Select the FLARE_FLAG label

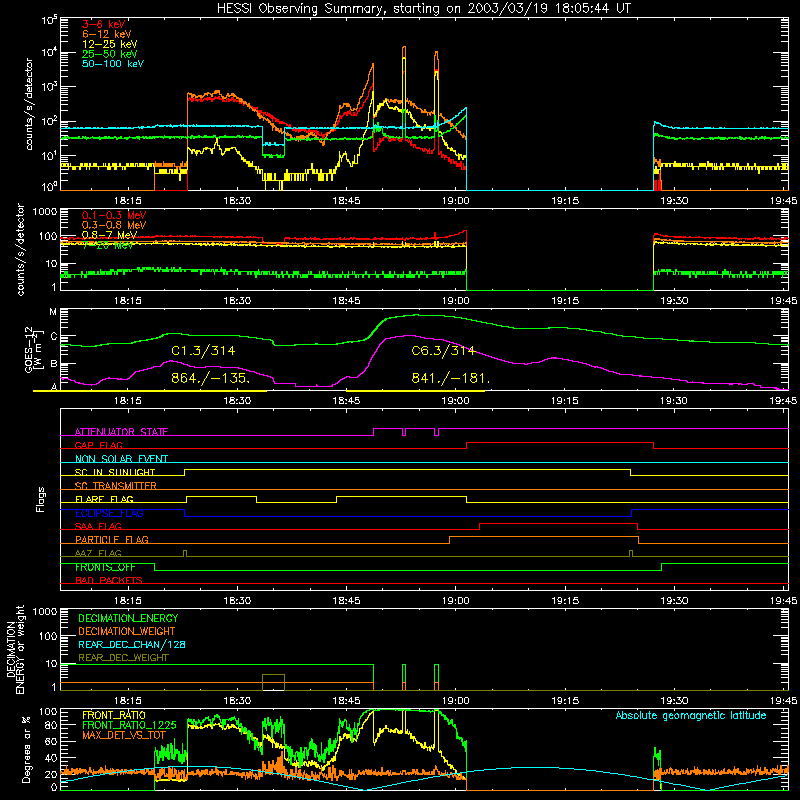[x=104, y=499]
